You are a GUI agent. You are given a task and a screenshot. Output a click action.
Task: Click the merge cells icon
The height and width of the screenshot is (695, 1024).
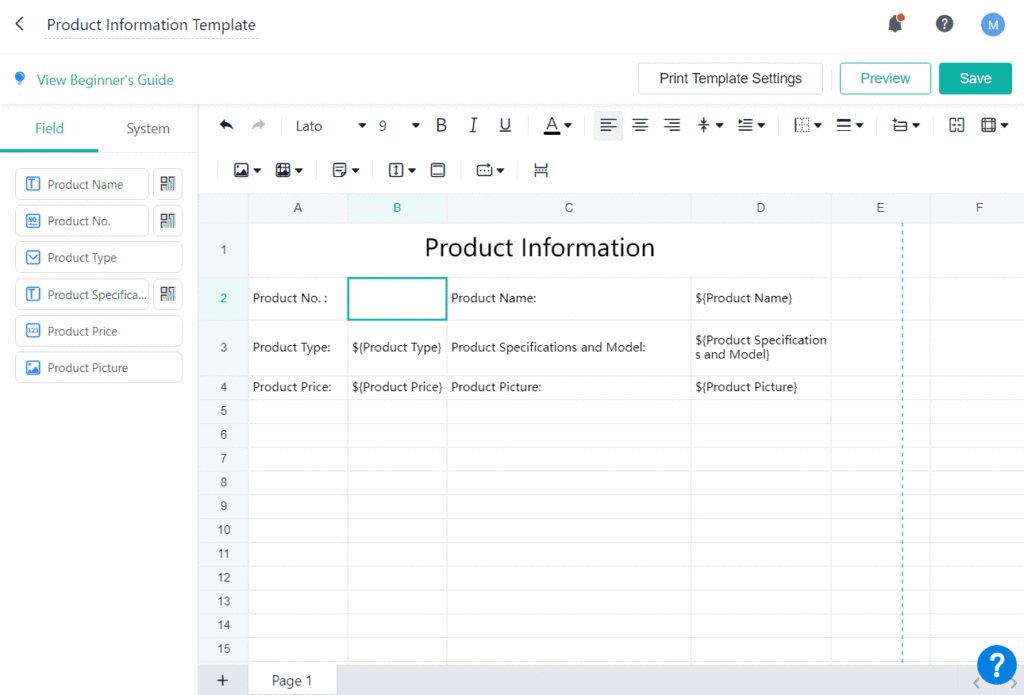(956, 125)
